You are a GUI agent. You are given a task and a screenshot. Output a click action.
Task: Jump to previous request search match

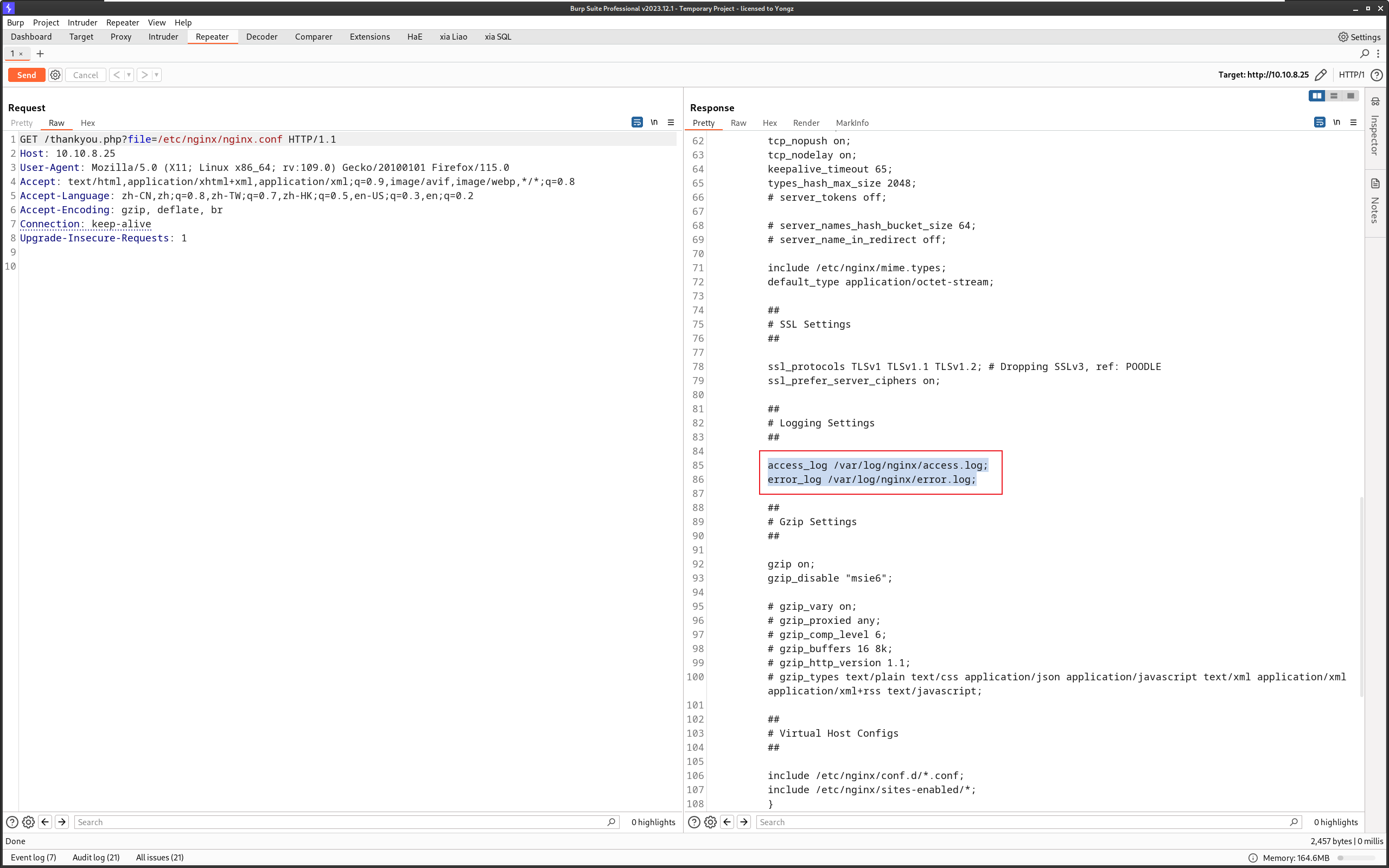(x=45, y=822)
